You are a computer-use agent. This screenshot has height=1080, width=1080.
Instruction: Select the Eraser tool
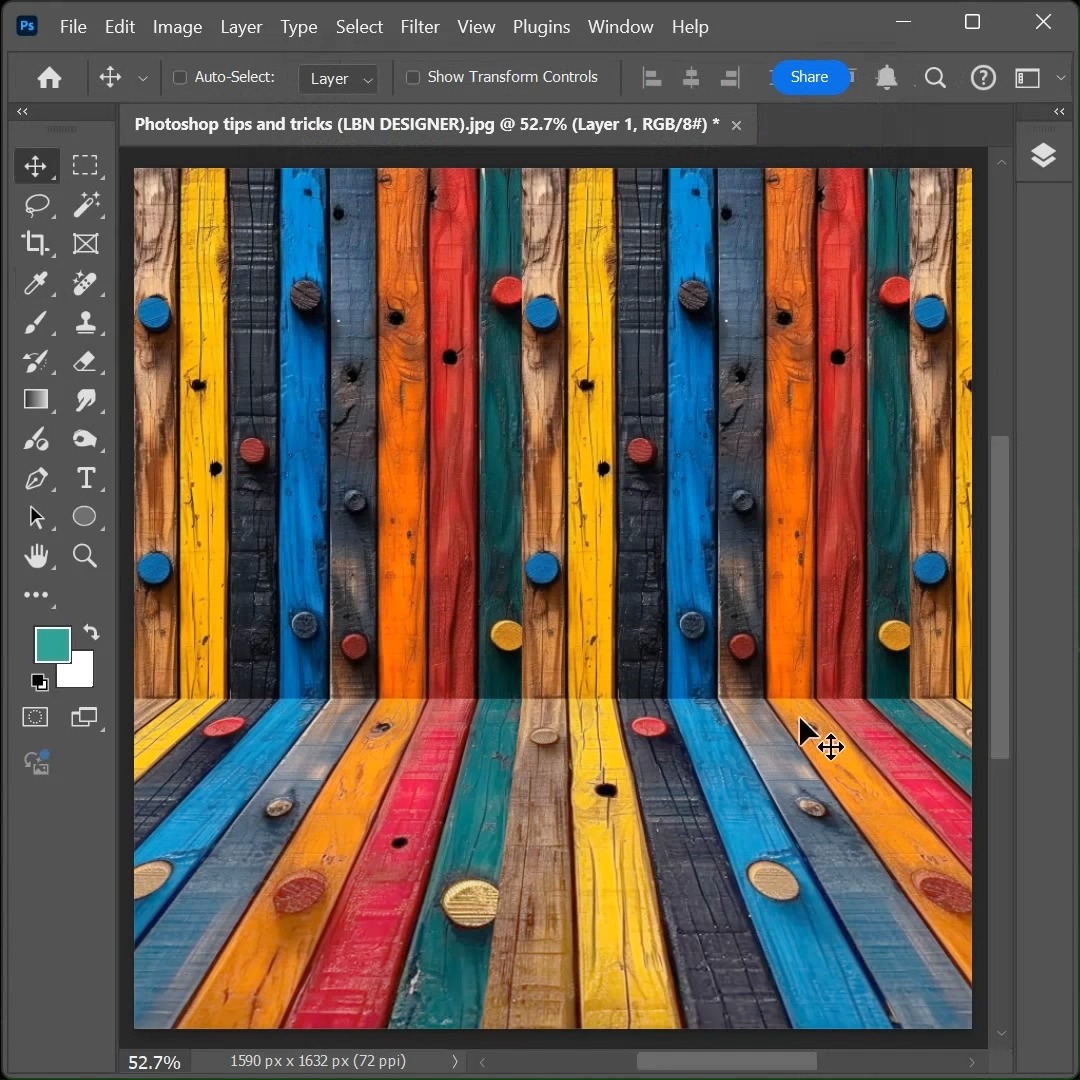click(85, 361)
